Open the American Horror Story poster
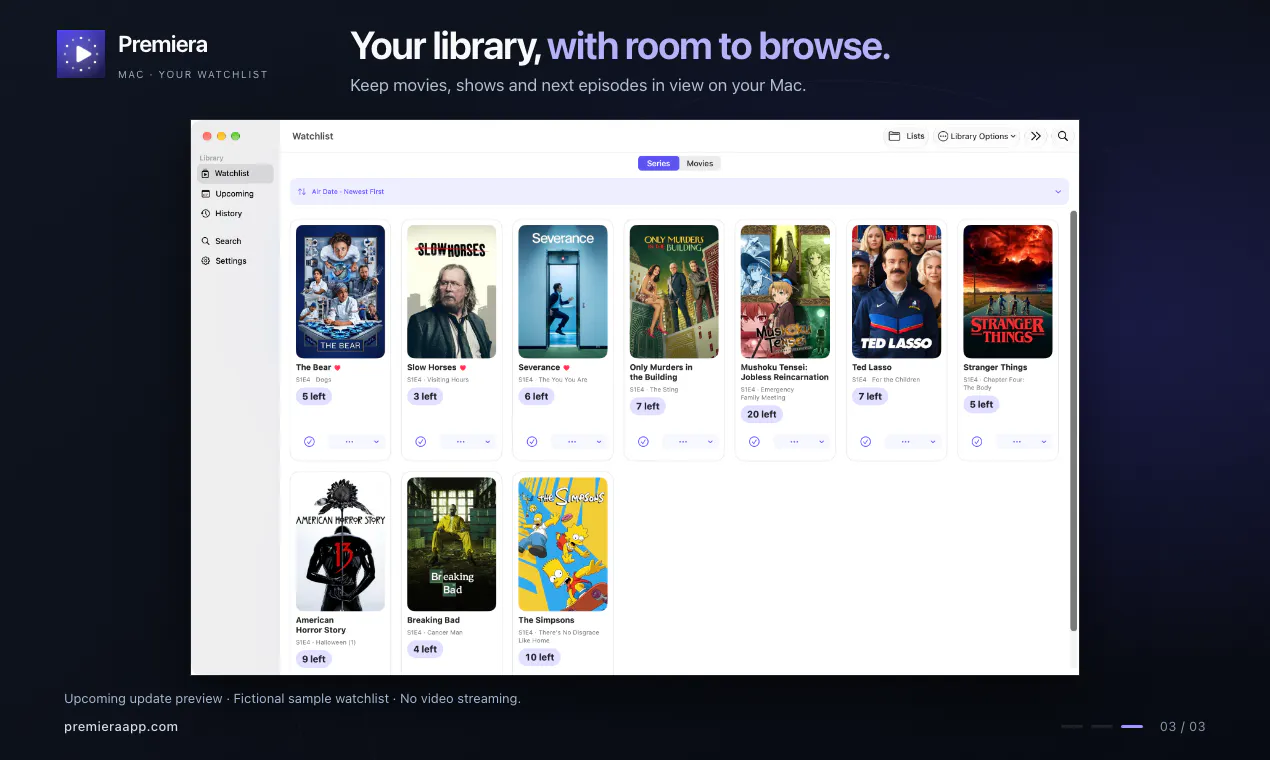 (340, 544)
